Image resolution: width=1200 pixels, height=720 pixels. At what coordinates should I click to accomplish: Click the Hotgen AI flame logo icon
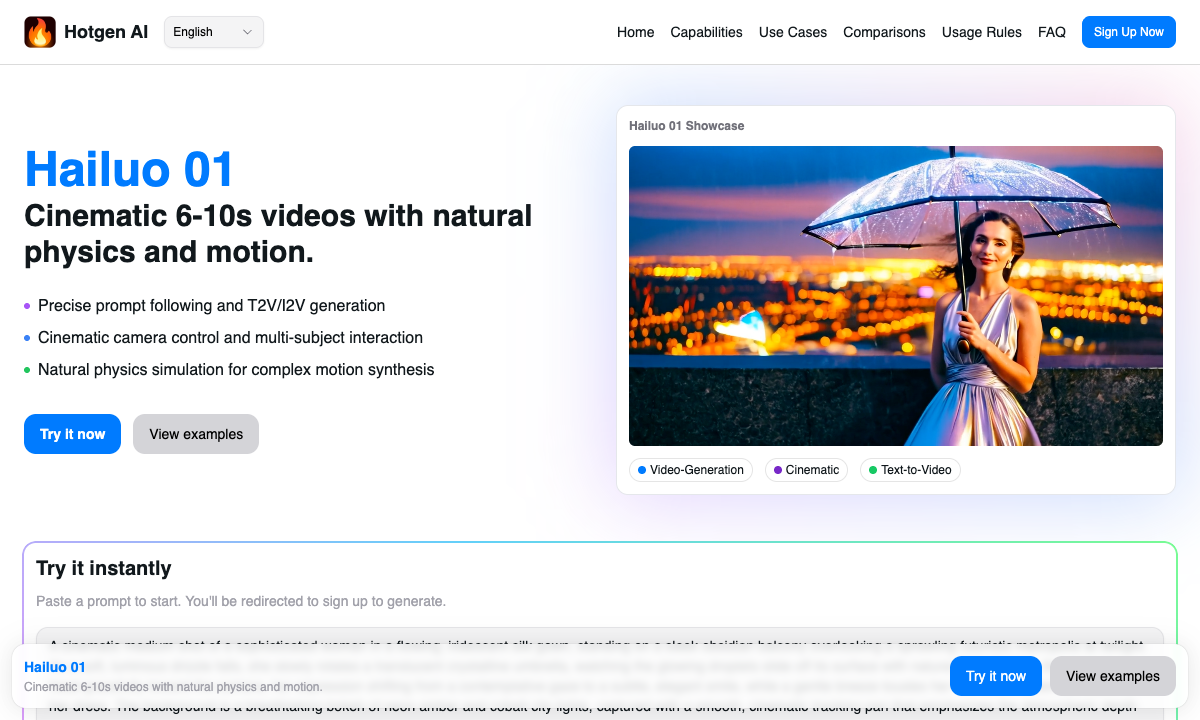[x=40, y=32]
